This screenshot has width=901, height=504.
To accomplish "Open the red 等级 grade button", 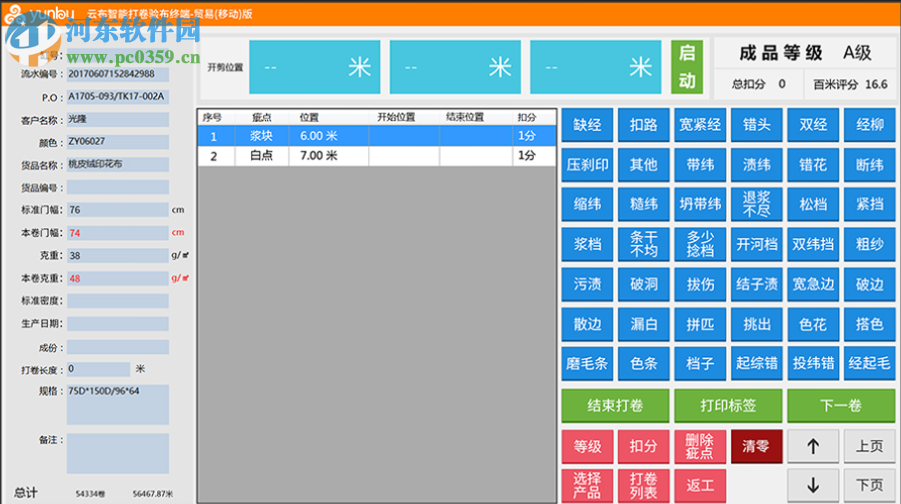I will click(587, 446).
